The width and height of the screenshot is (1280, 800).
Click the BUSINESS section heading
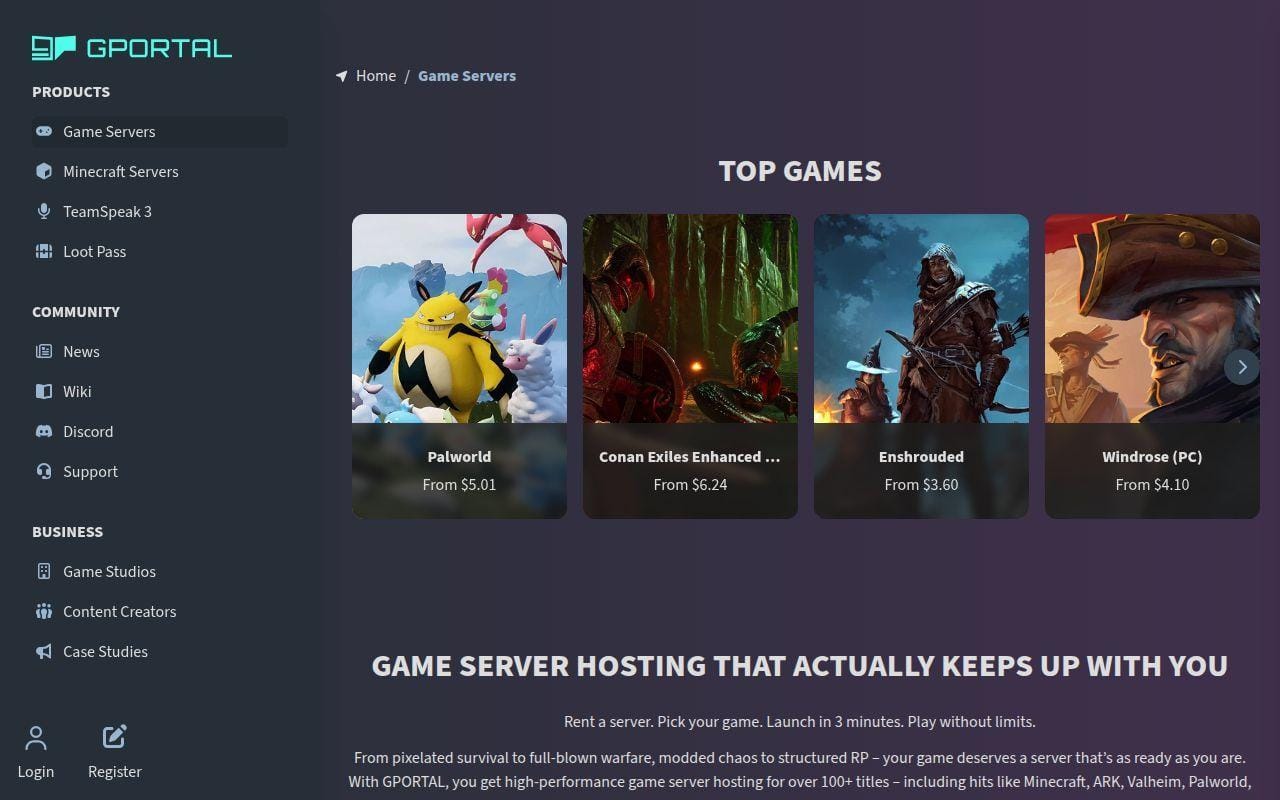coord(67,532)
